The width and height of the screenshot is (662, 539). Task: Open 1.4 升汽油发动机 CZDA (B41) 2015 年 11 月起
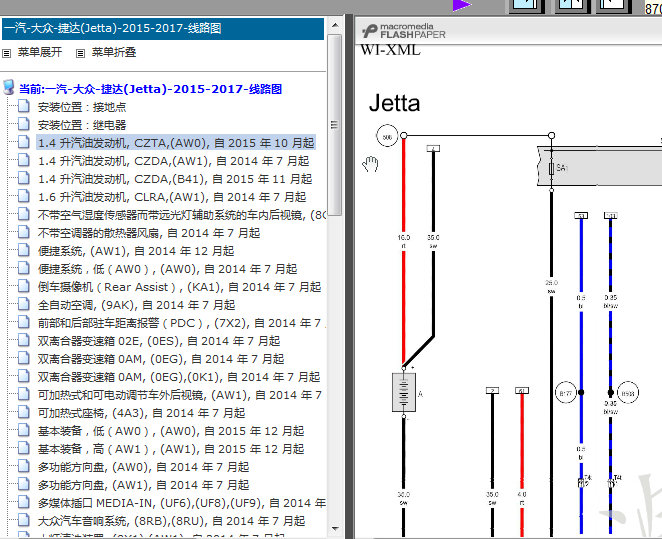[175, 179]
